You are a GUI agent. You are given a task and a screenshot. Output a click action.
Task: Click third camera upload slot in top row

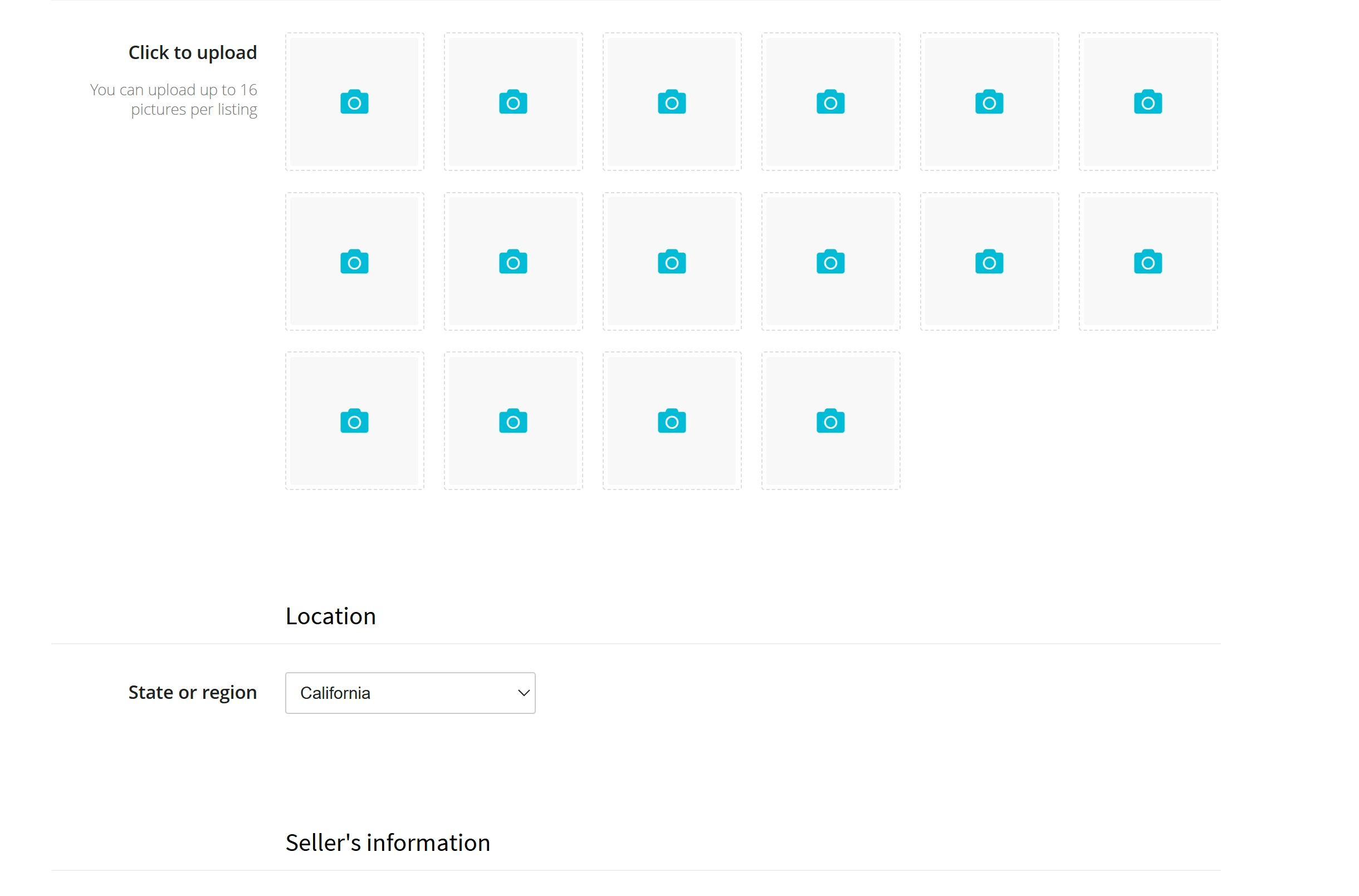click(672, 102)
